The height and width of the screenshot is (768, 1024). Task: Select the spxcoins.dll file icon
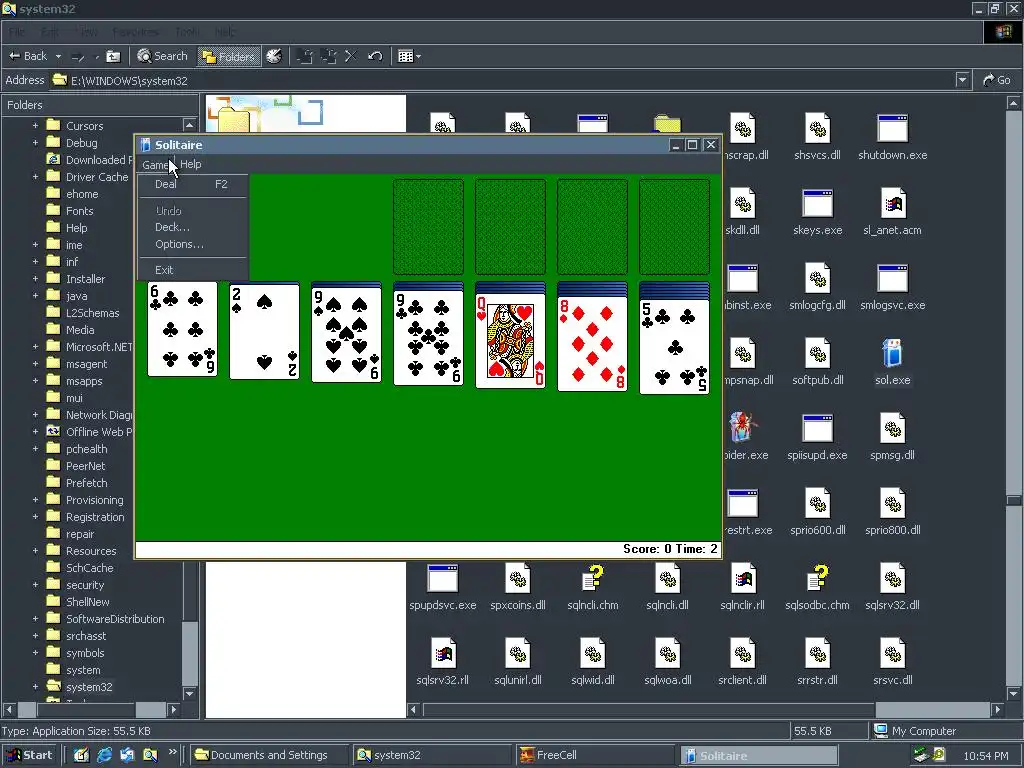click(517, 579)
